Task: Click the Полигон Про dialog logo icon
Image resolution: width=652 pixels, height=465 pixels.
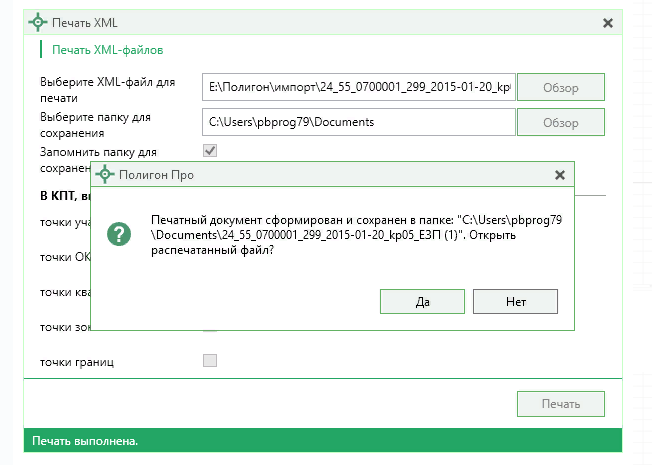Action: point(105,174)
